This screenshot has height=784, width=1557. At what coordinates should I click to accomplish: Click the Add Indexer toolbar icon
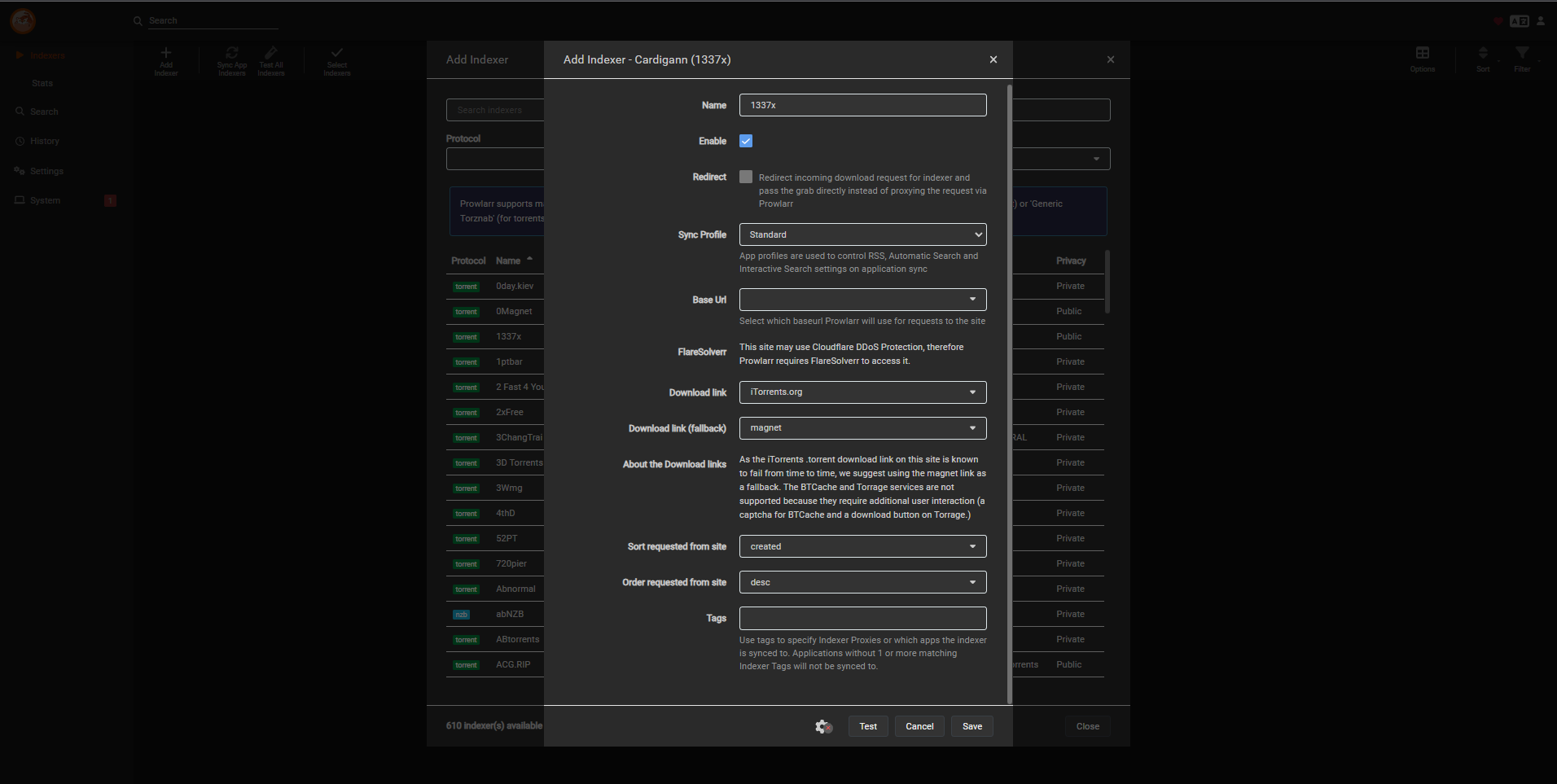166,60
